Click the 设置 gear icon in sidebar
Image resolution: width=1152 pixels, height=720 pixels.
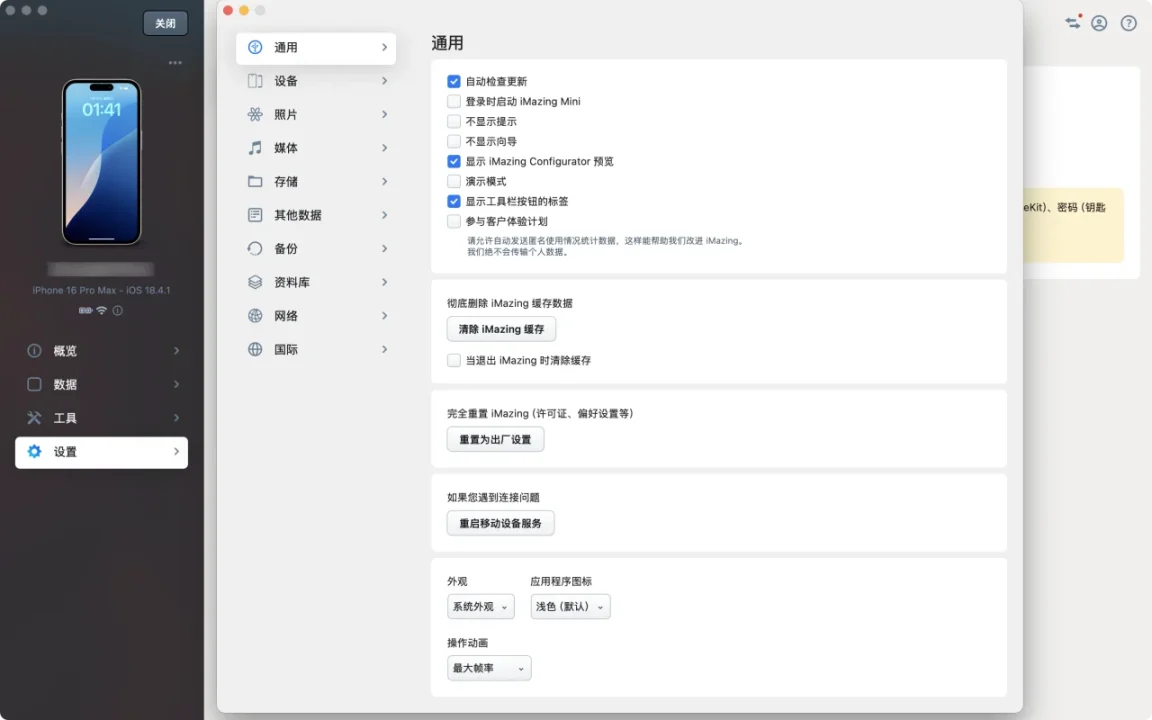click(x=35, y=451)
